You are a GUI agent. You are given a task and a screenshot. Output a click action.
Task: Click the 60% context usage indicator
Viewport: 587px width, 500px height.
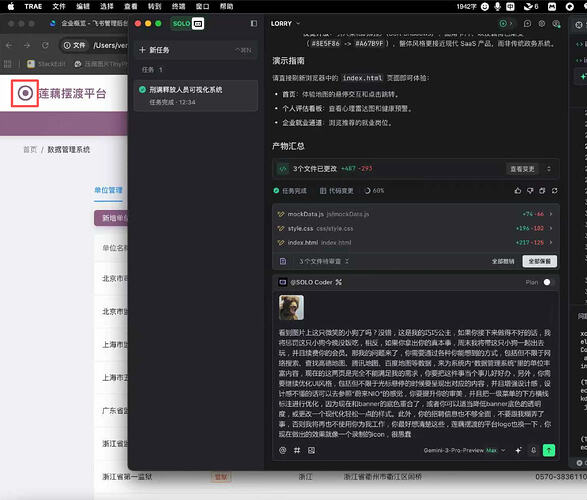coord(374,191)
